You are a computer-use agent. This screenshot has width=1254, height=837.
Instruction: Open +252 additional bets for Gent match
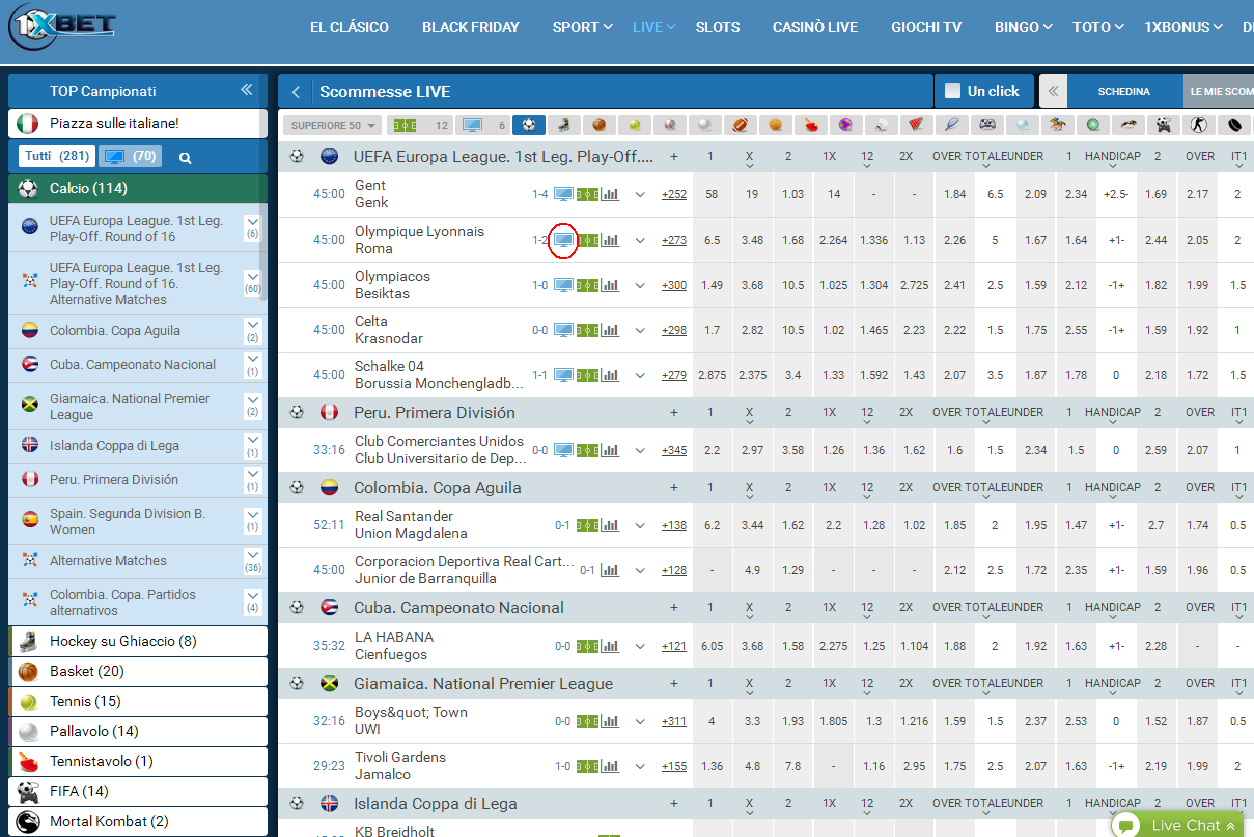[675, 194]
